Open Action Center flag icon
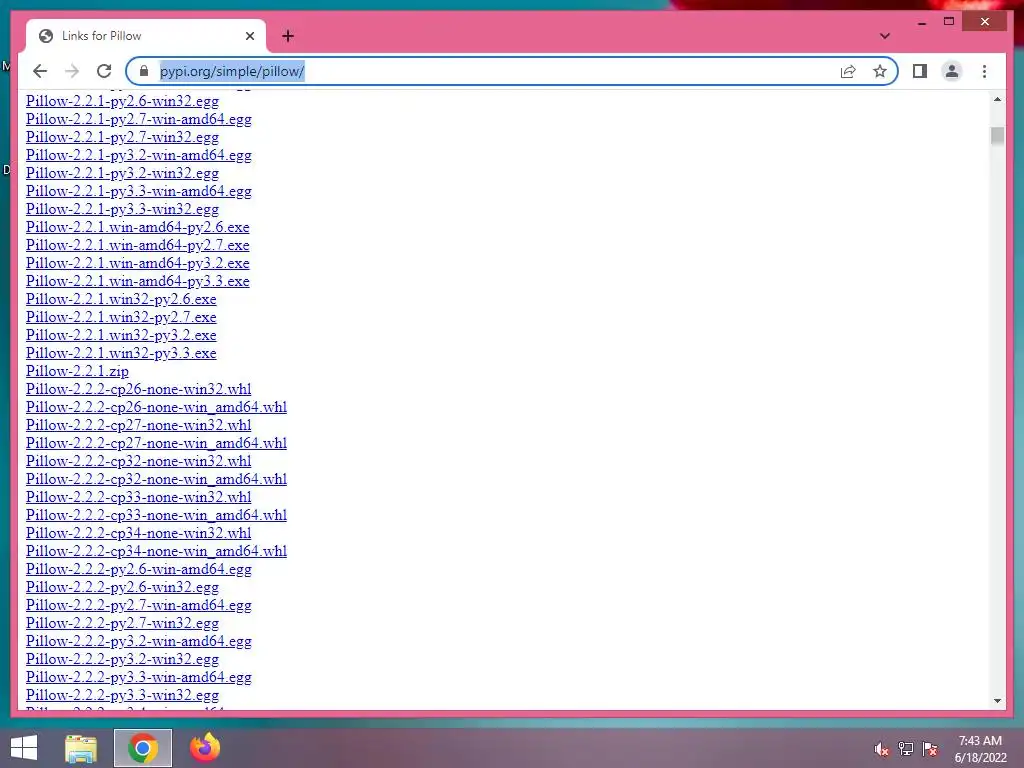Viewport: 1024px width, 768px height. 929,748
